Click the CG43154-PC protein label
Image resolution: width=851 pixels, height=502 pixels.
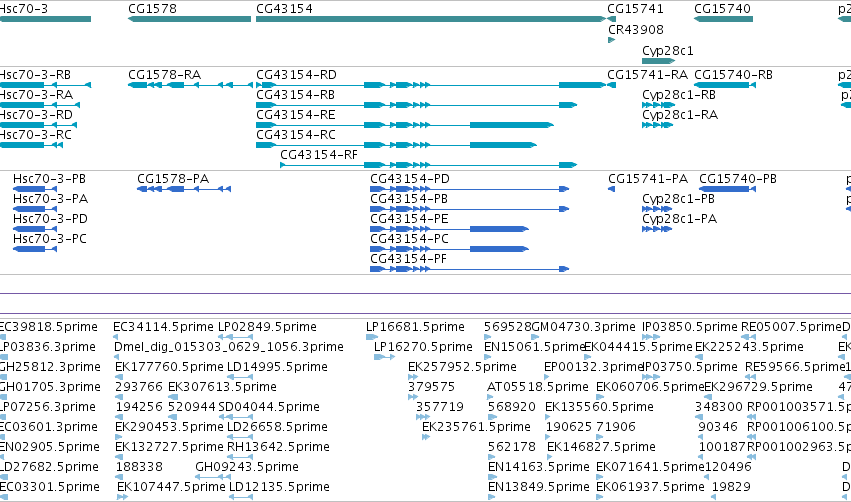point(409,239)
